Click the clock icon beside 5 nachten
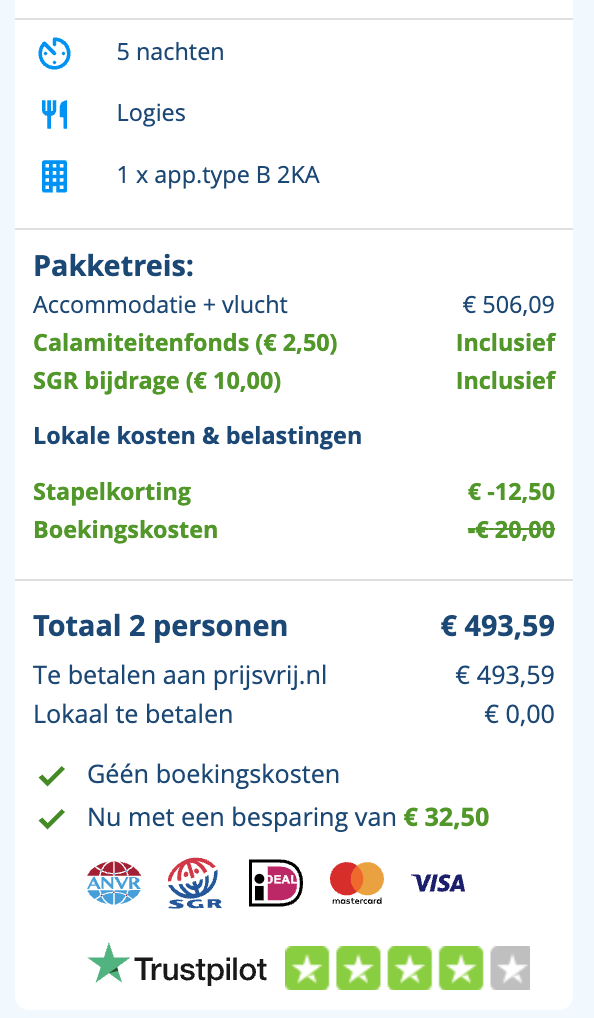 [55, 53]
